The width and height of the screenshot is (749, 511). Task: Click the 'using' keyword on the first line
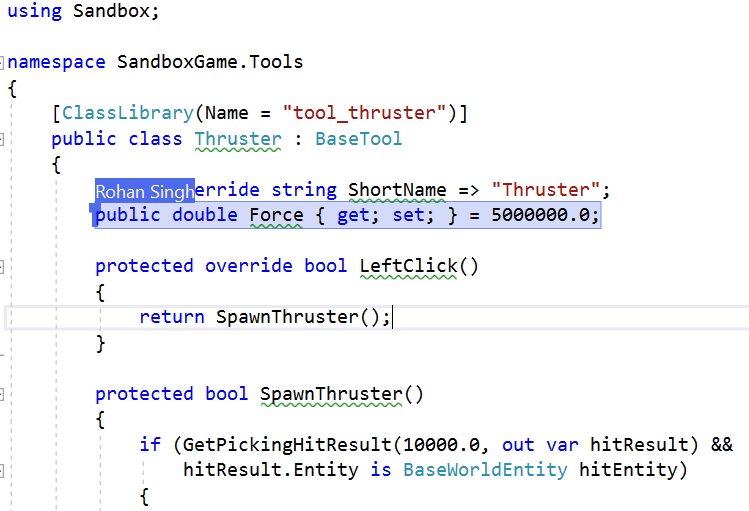point(35,11)
